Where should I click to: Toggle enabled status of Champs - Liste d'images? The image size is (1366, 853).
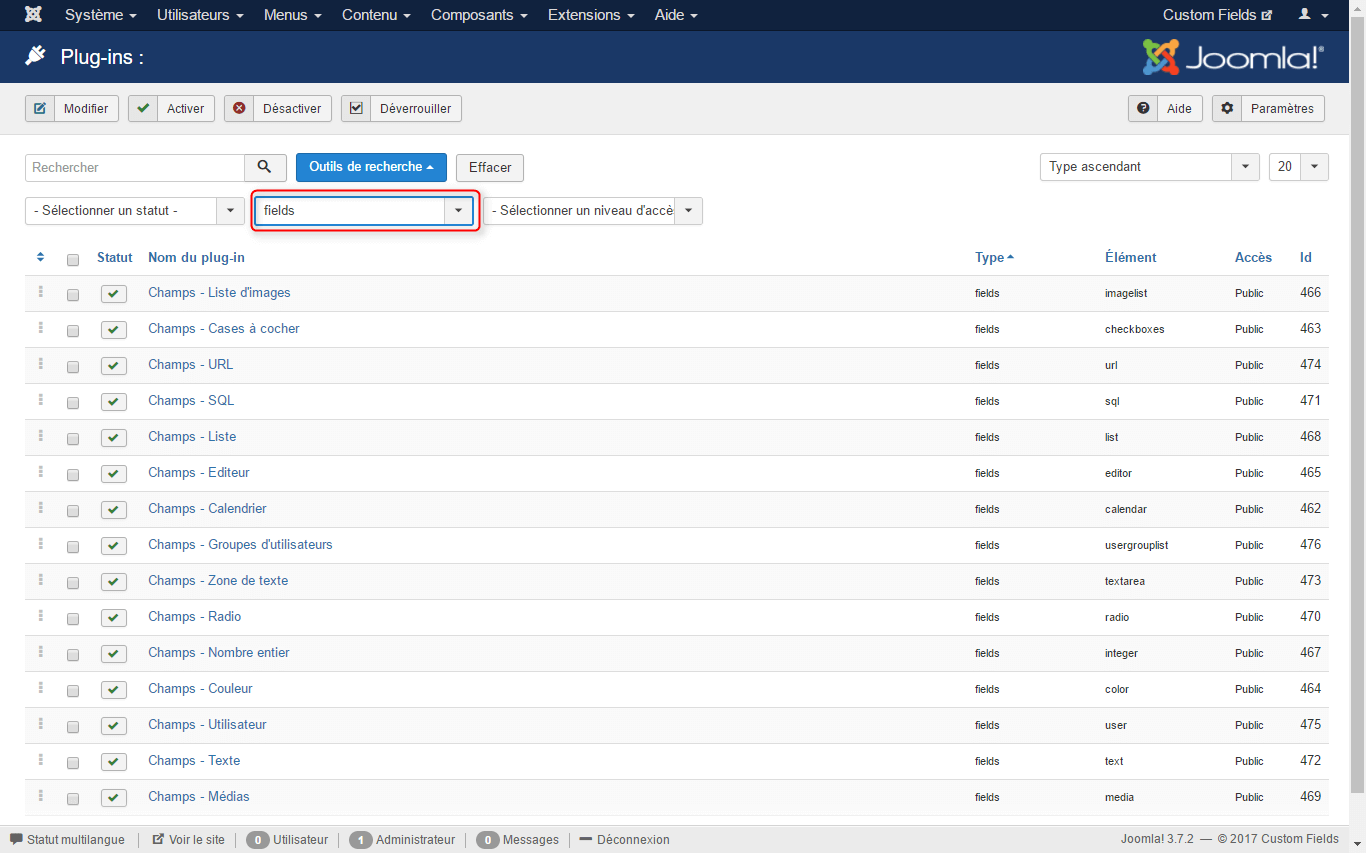tap(114, 294)
